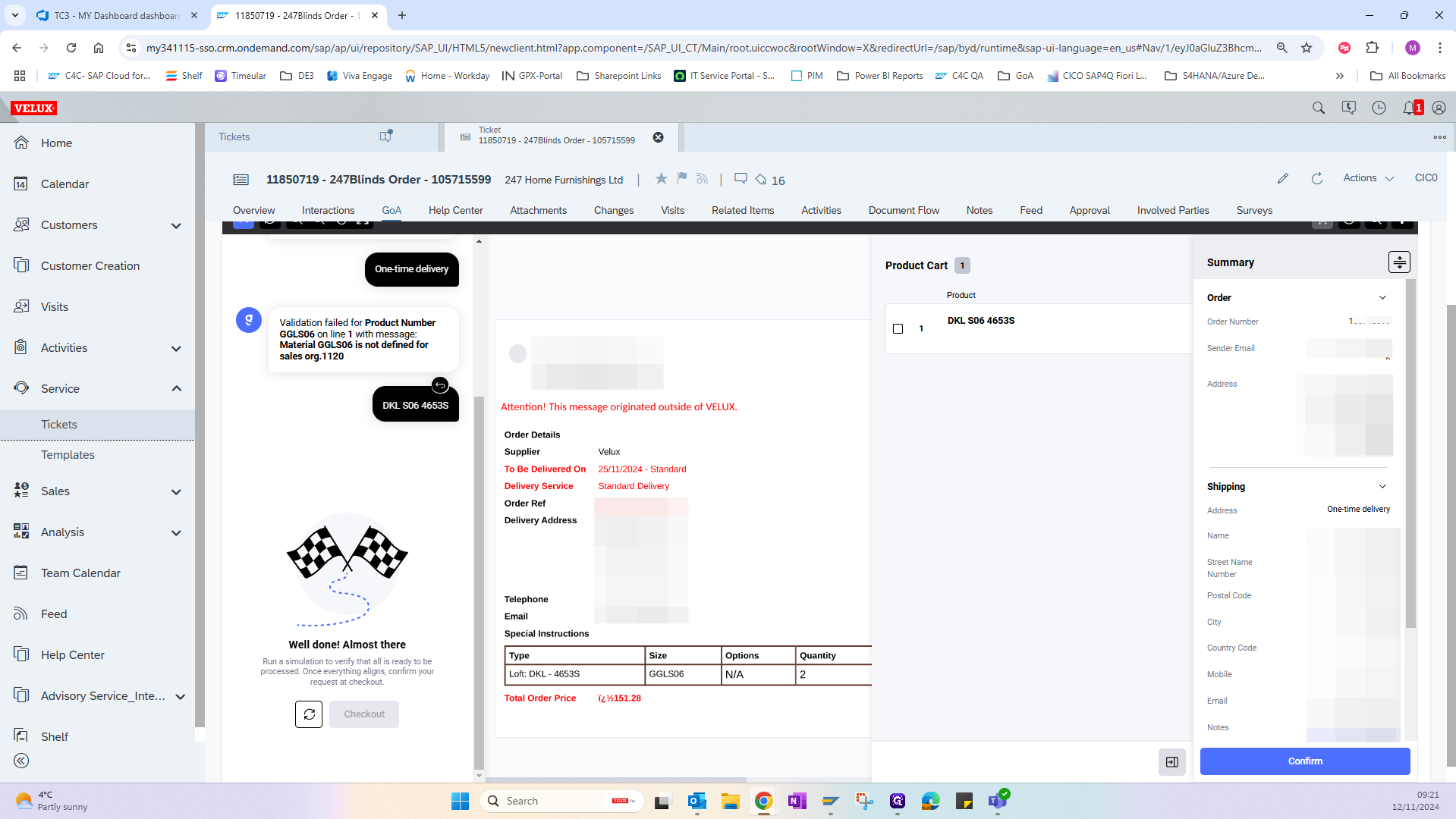Click the CICO button at top right

point(1426,178)
